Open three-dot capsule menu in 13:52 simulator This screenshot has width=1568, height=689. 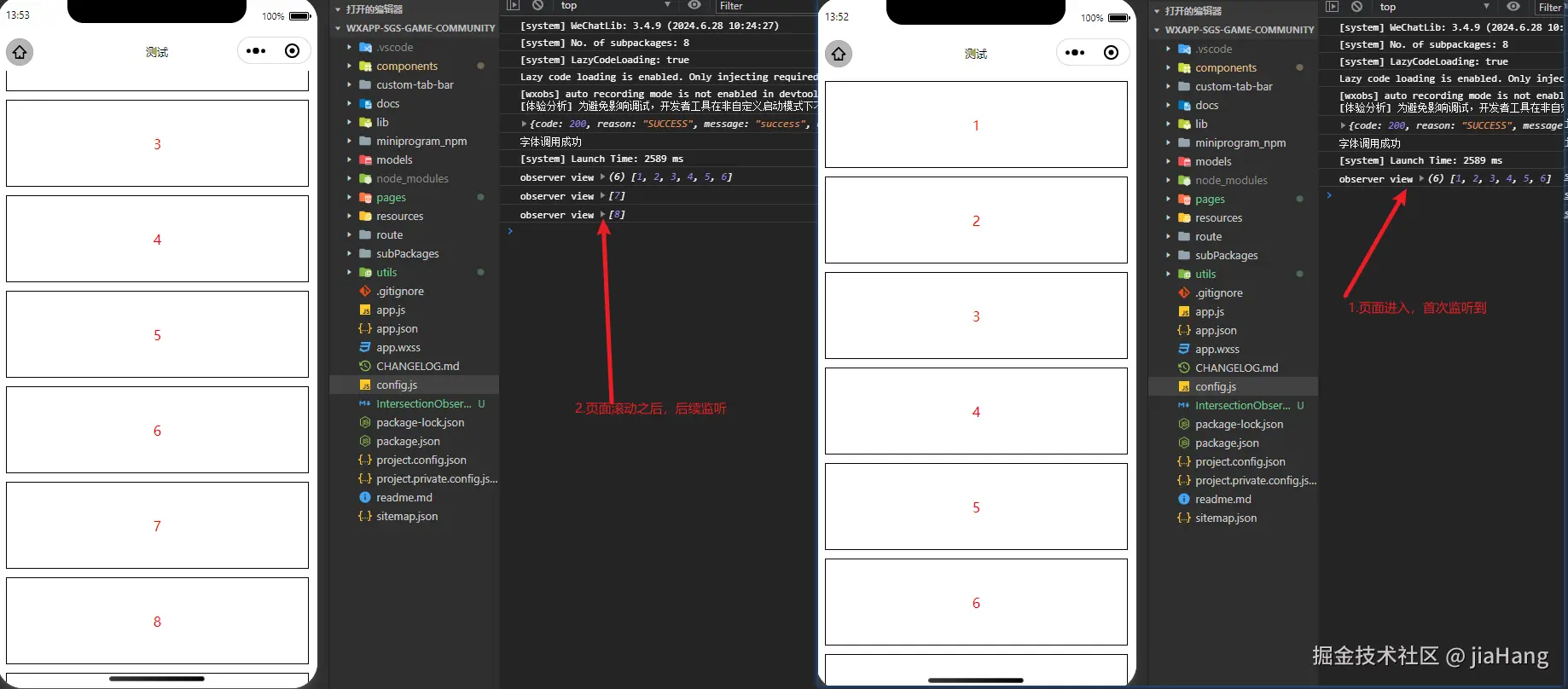pos(1075,53)
